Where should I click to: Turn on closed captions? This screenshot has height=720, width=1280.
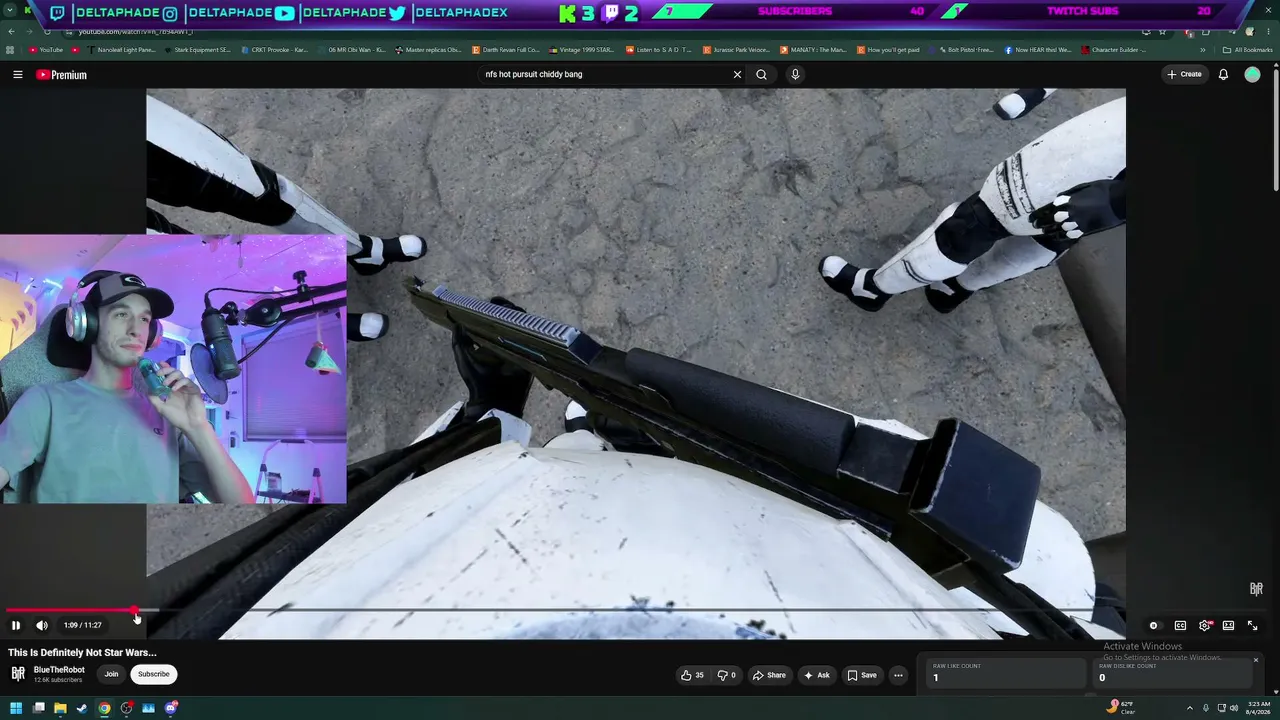[x=1180, y=625]
